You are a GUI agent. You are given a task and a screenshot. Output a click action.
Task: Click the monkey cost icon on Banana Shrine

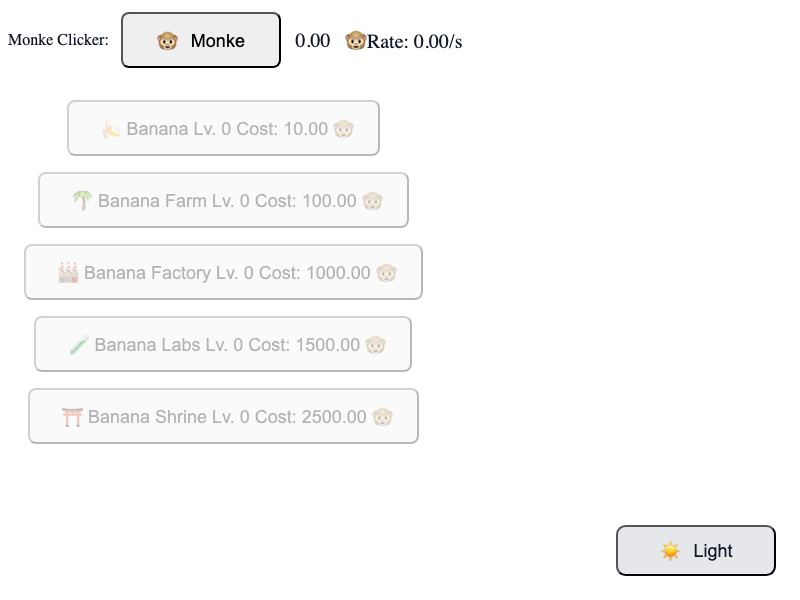[382, 417]
